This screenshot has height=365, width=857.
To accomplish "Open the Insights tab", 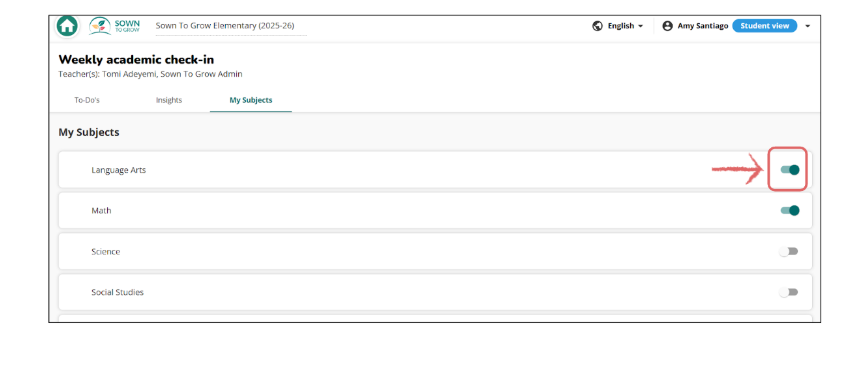I will (169, 101).
